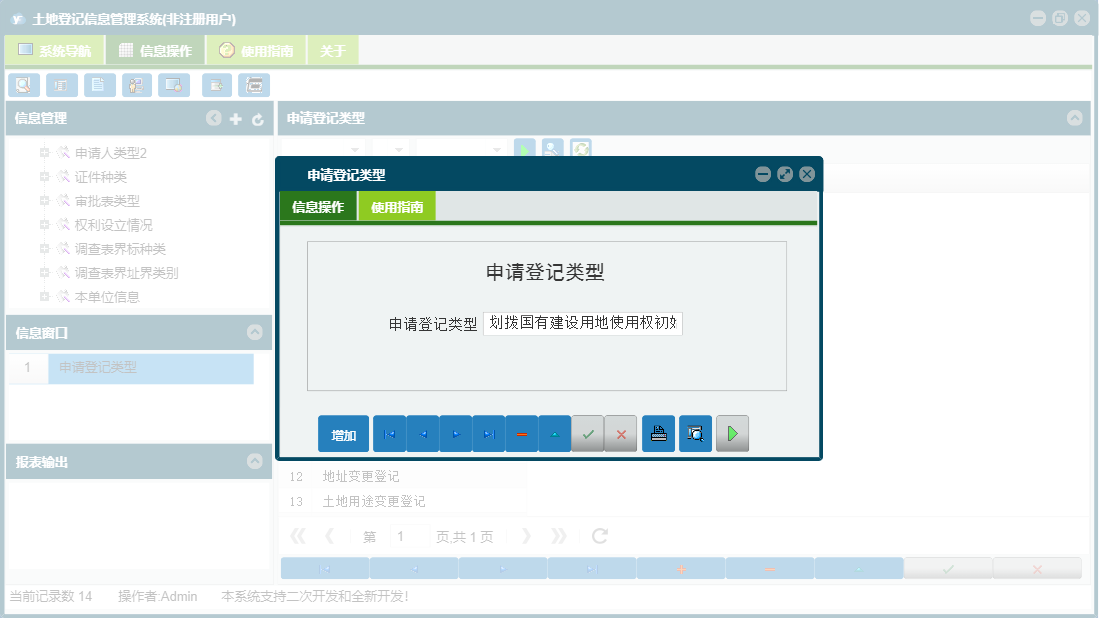This screenshot has width=1099, height=618.
Task: Click the plus icon on the 信息管理 panel
Action: tap(235, 118)
